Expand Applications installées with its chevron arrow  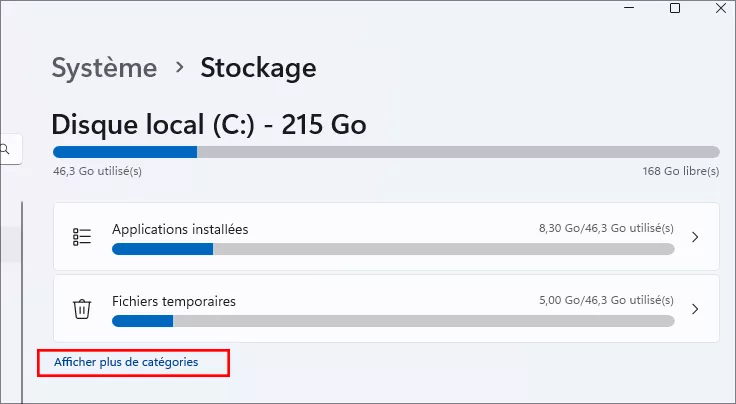pyautogui.click(x=695, y=237)
